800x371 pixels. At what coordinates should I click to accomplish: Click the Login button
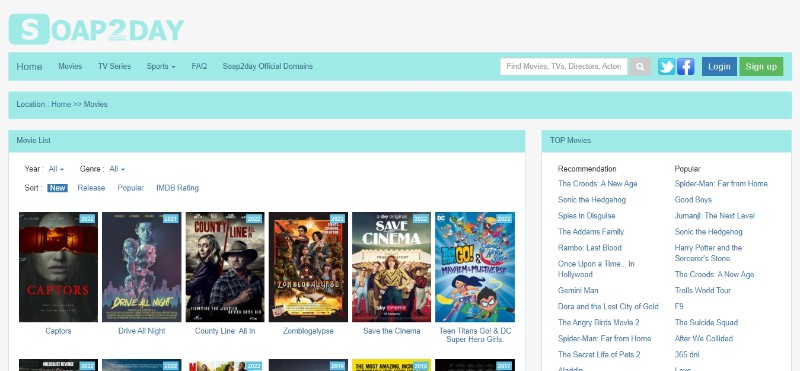719,66
